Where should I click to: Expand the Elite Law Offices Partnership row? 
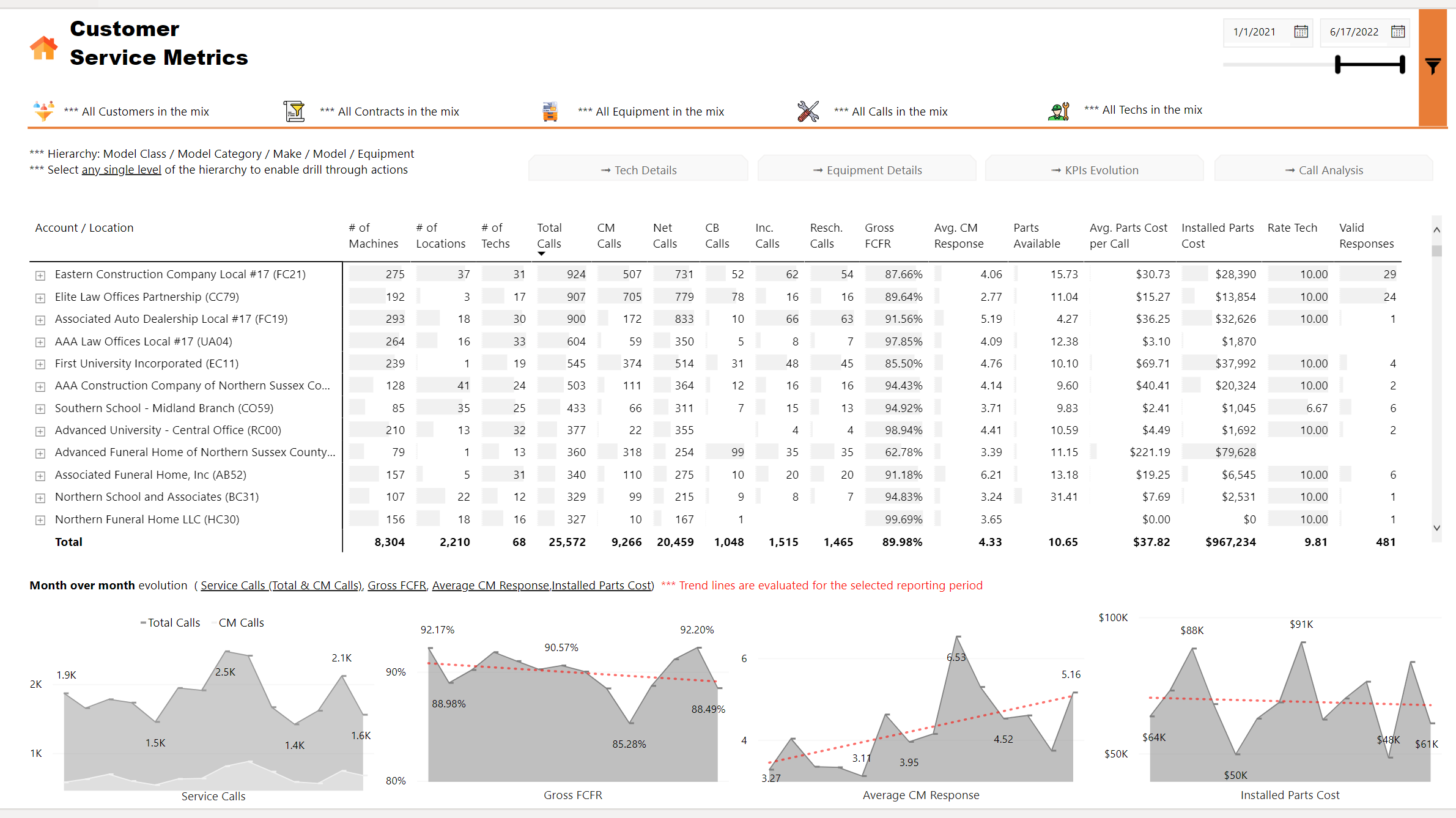(x=40, y=298)
